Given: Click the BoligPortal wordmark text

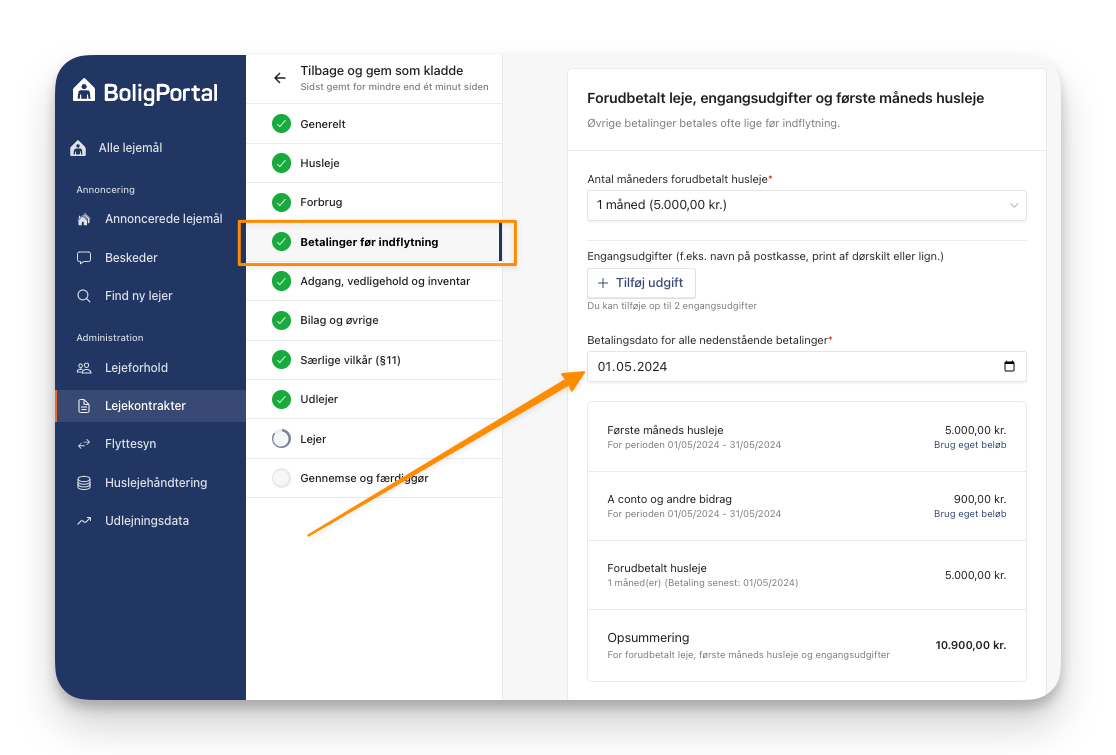Looking at the screenshot, I should [x=161, y=93].
